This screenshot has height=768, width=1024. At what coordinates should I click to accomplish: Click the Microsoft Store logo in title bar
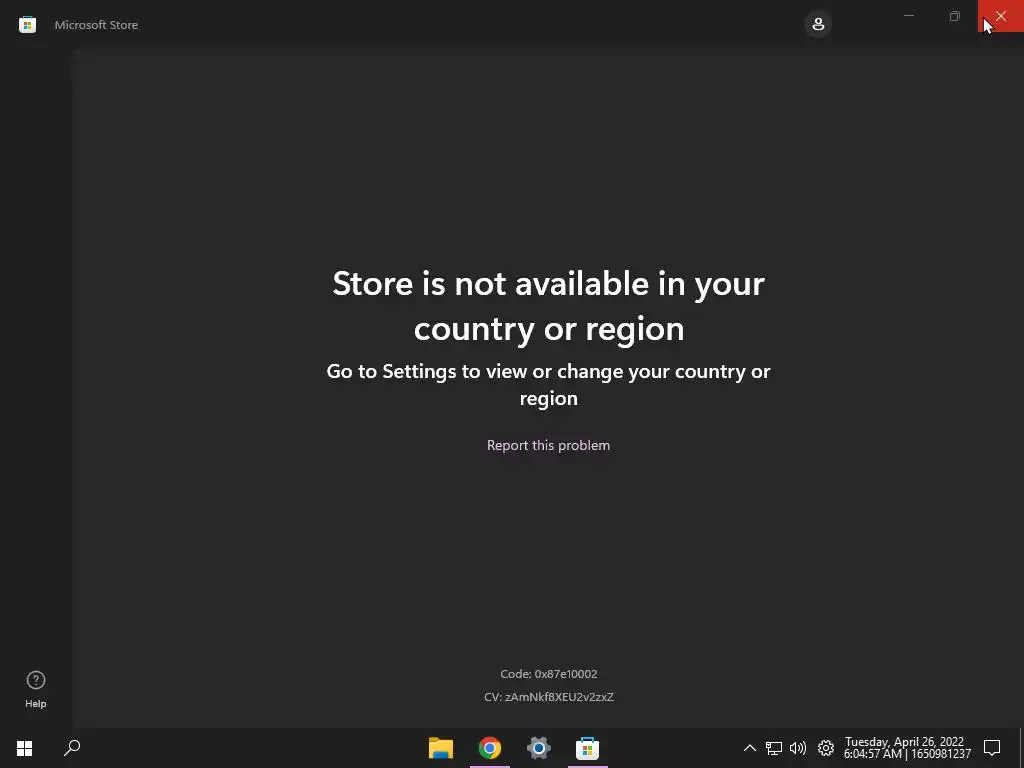27,25
